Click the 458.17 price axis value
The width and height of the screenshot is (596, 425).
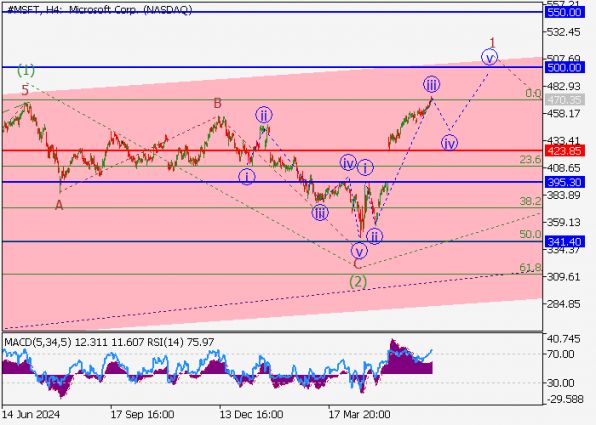pyautogui.click(x=563, y=113)
